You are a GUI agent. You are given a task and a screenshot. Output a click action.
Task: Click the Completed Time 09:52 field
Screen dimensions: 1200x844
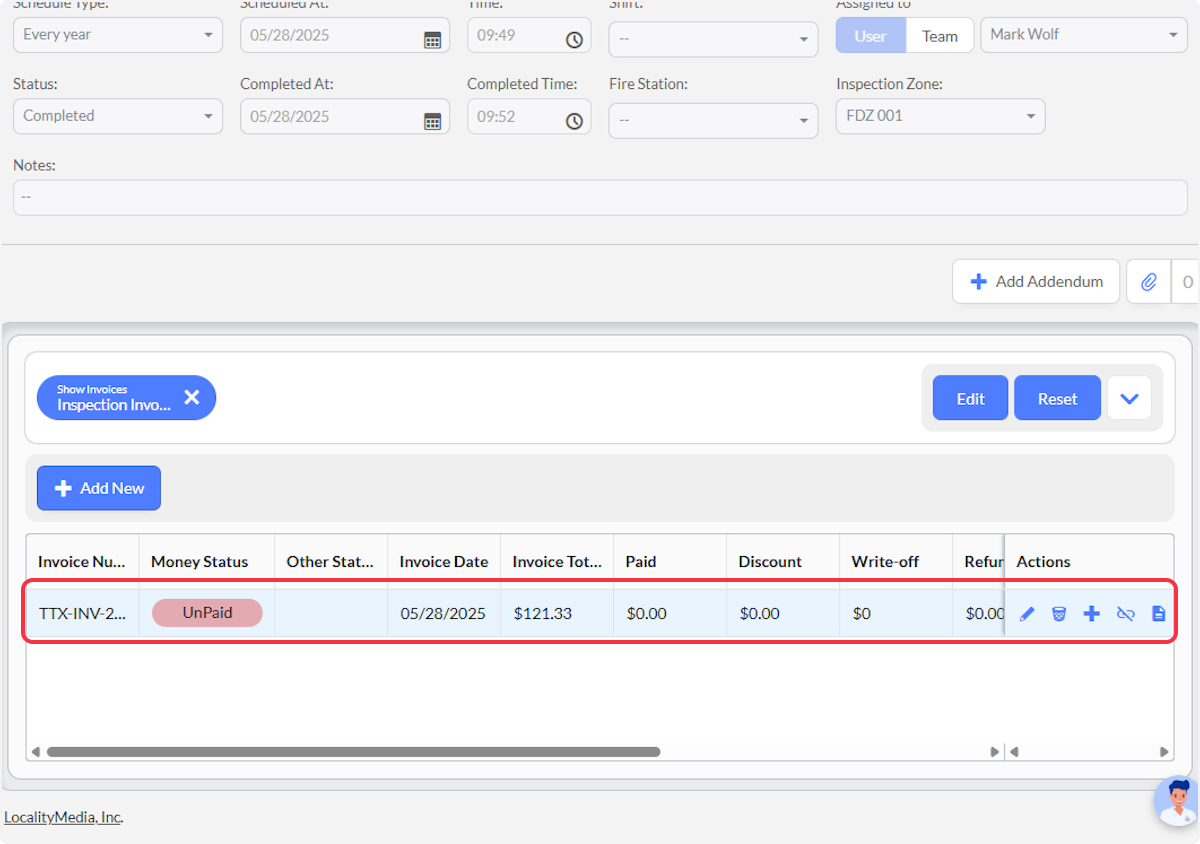coord(529,116)
